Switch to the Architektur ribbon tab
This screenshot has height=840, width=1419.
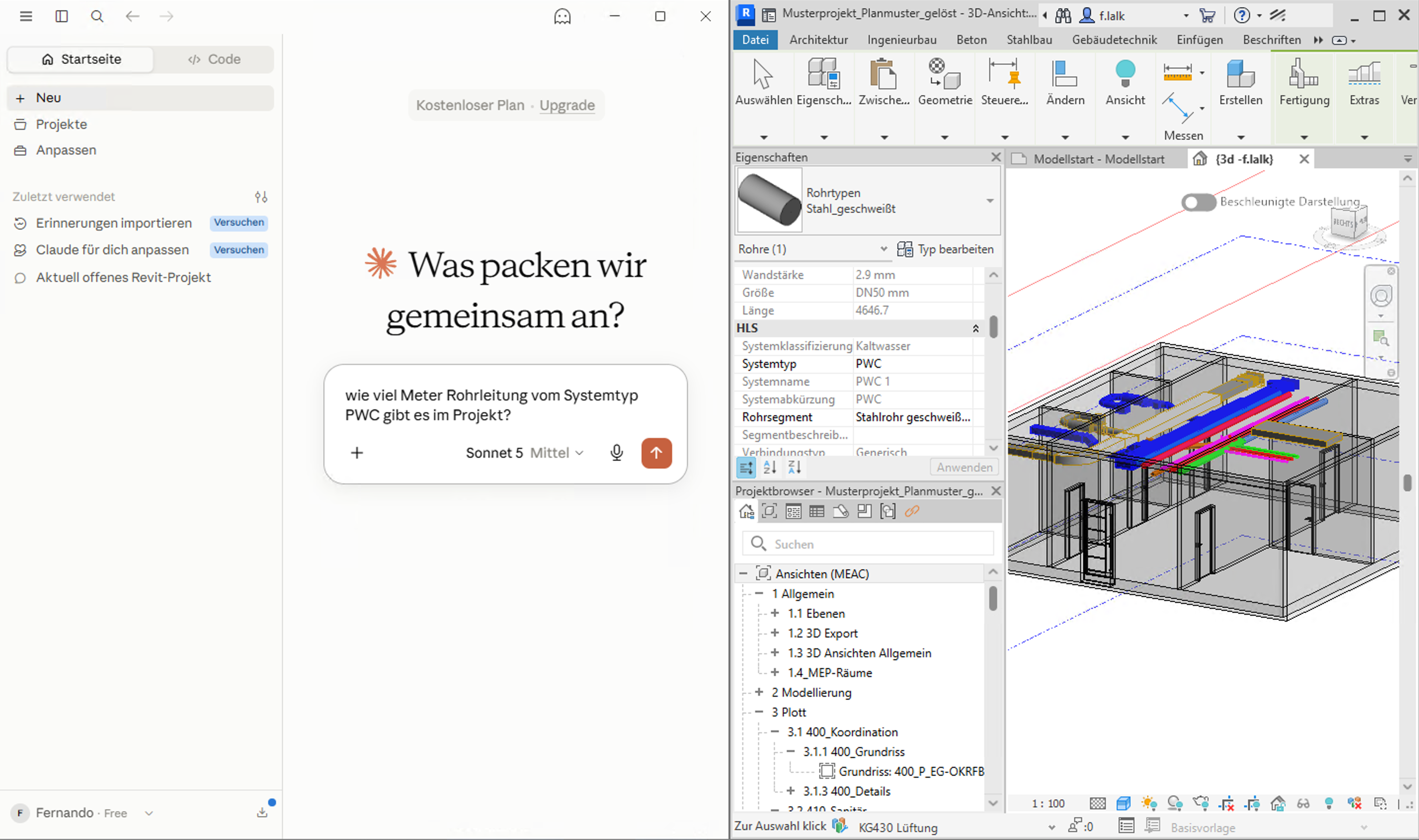point(819,40)
